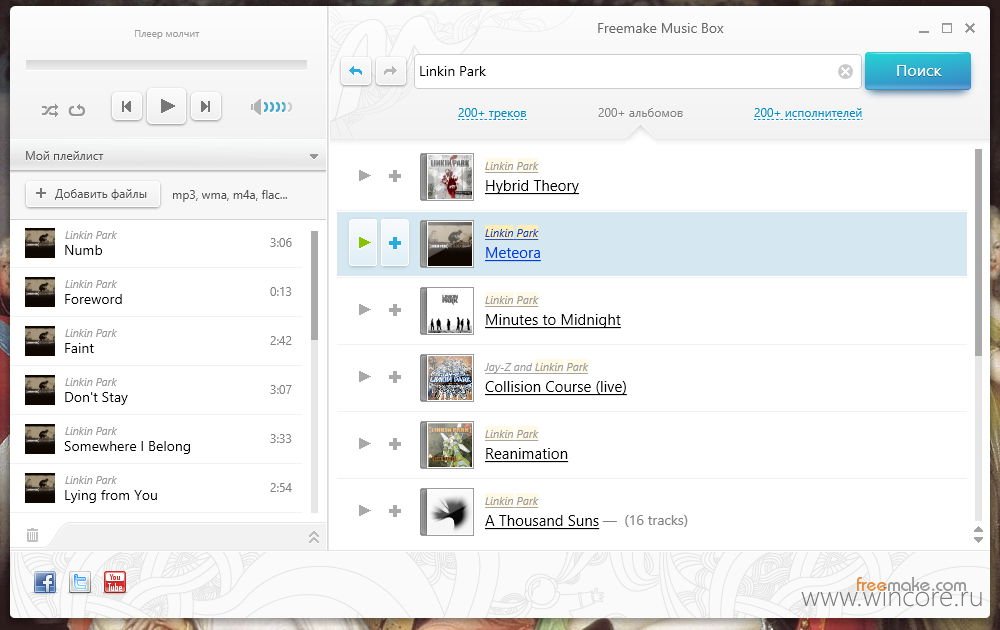The image size is (1000, 630).
Task: Skip to the next track
Action: click(x=205, y=106)
